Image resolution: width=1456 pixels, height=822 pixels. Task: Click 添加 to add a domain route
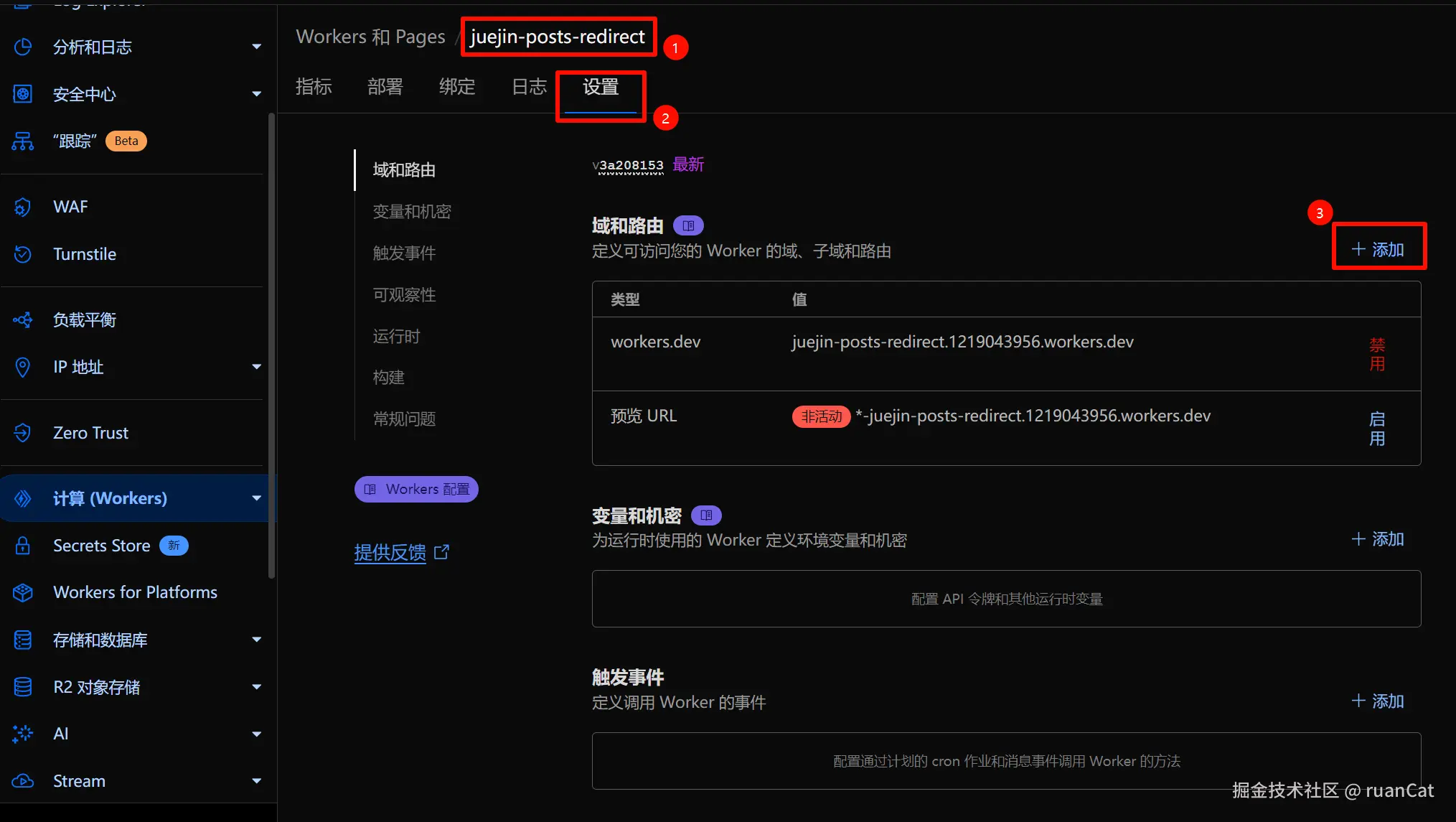1378,249
